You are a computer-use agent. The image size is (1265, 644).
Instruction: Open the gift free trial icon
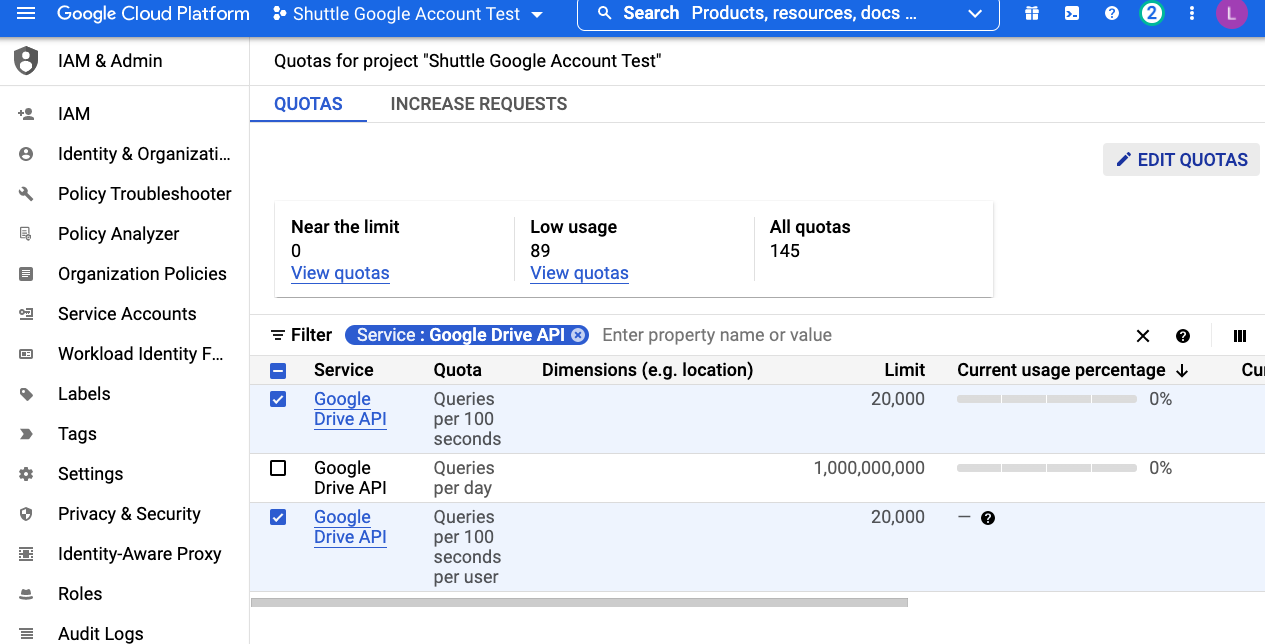[1031, 14]
